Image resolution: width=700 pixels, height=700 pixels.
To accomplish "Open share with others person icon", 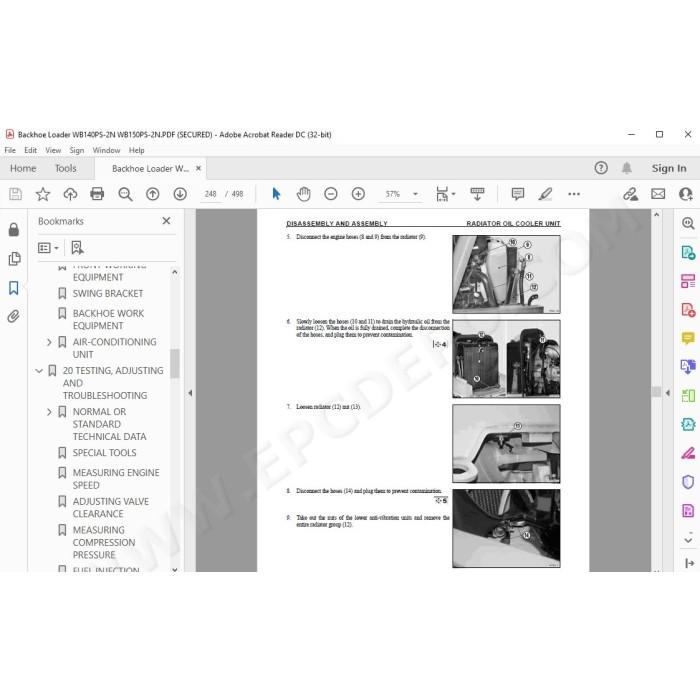I will (686, 194).
